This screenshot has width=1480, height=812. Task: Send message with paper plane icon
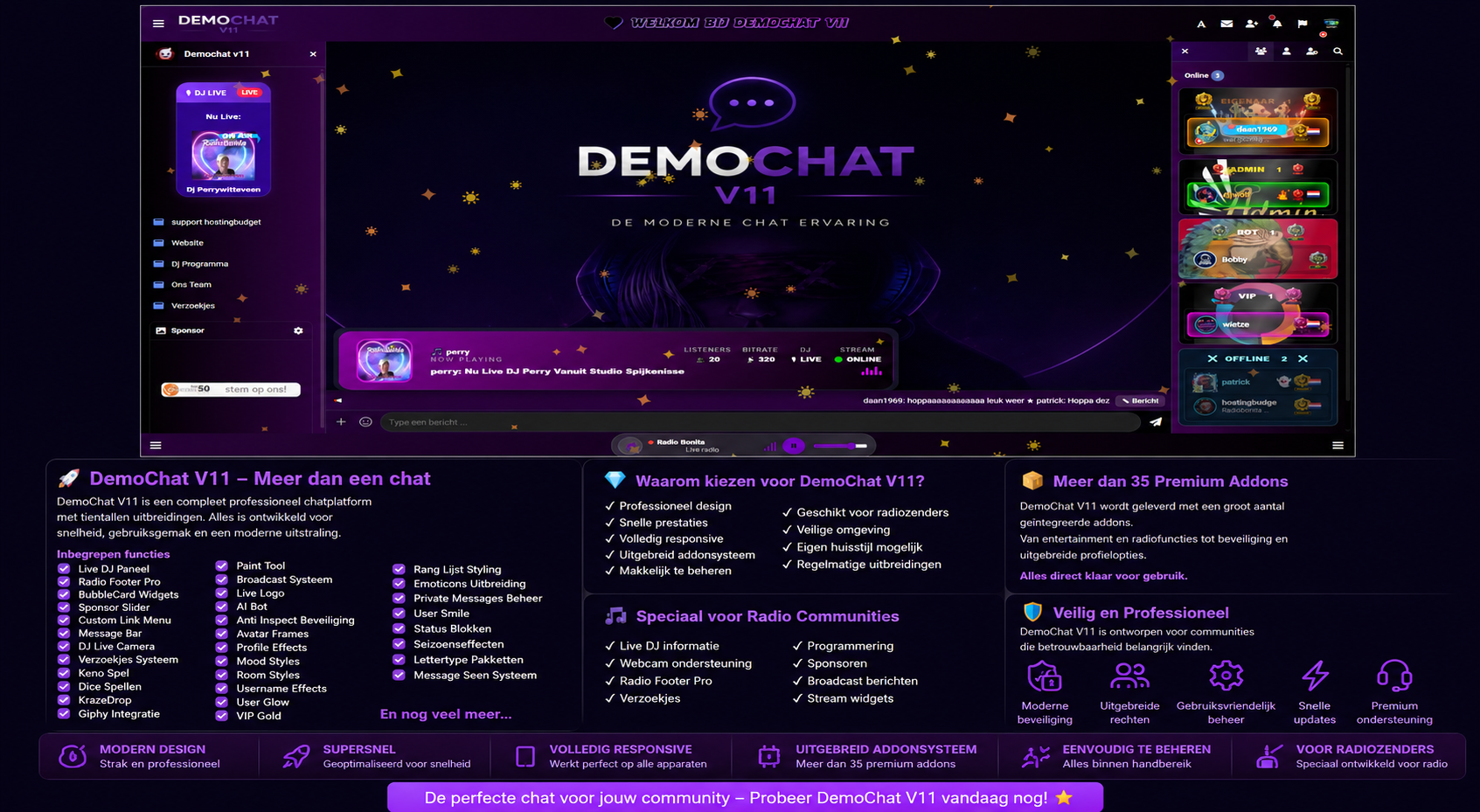click(x=1156, y=422)
